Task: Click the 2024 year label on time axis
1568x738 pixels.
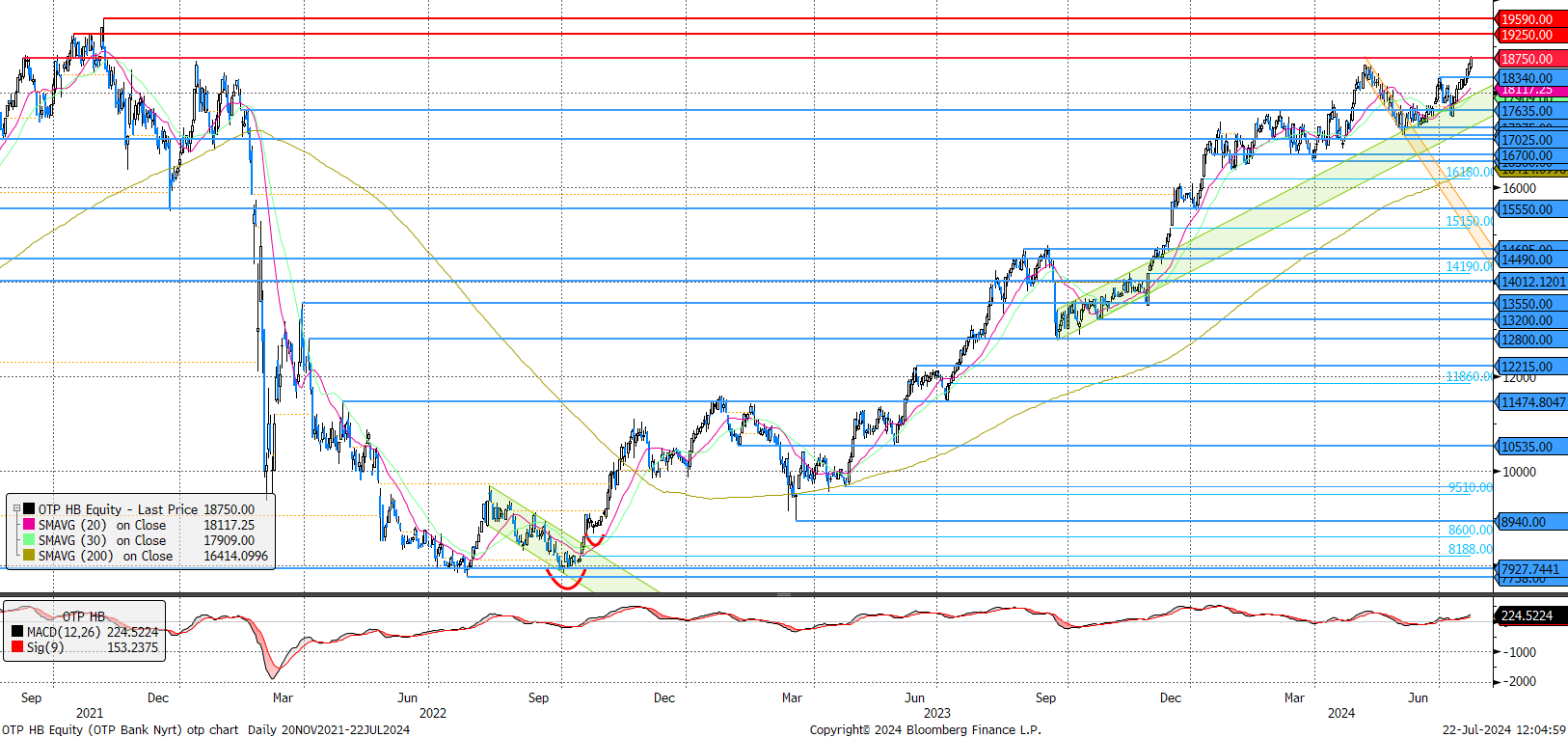Action: [x=1341, y=713]
